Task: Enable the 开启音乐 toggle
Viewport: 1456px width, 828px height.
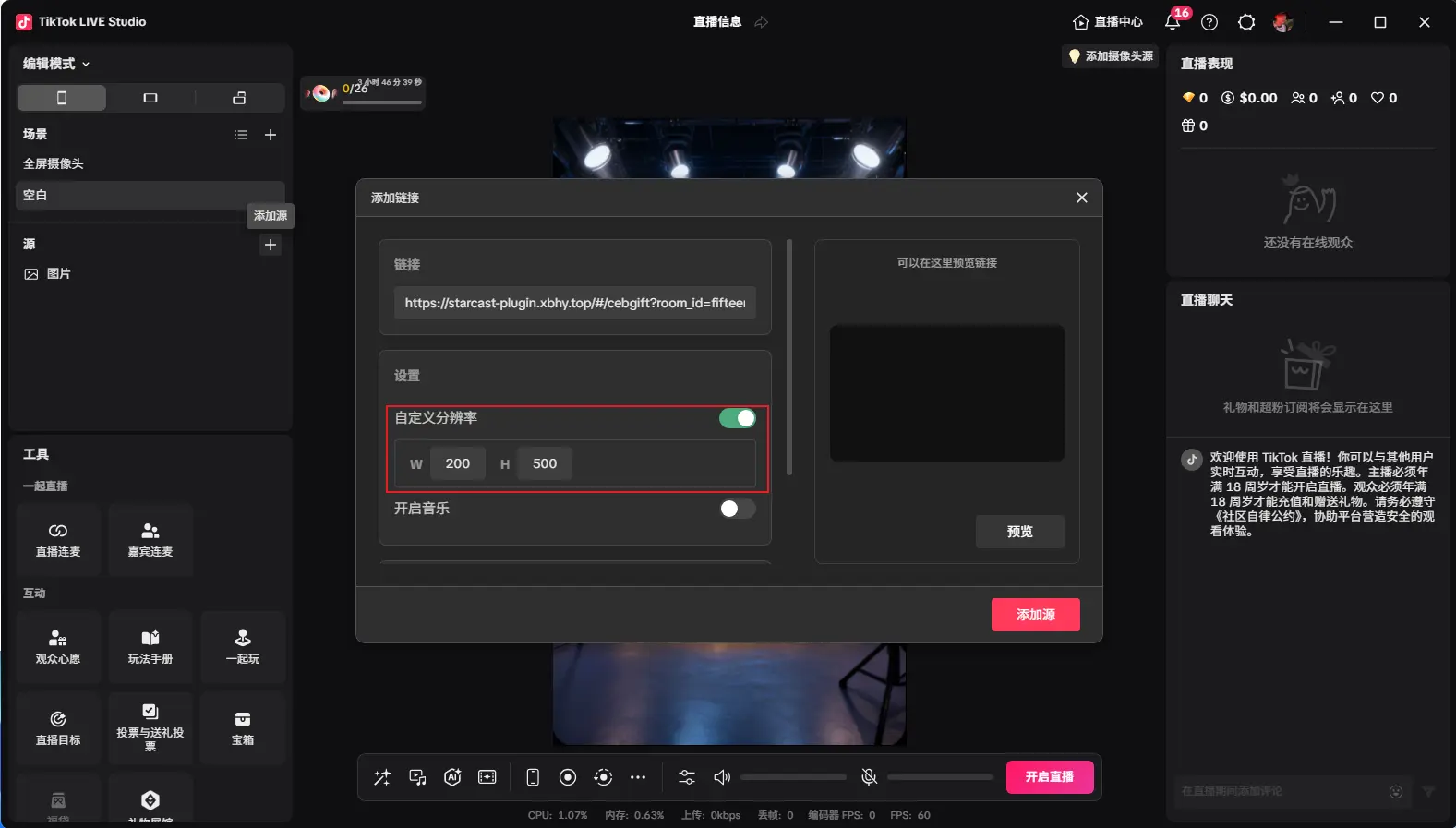Action: (737, 509)
